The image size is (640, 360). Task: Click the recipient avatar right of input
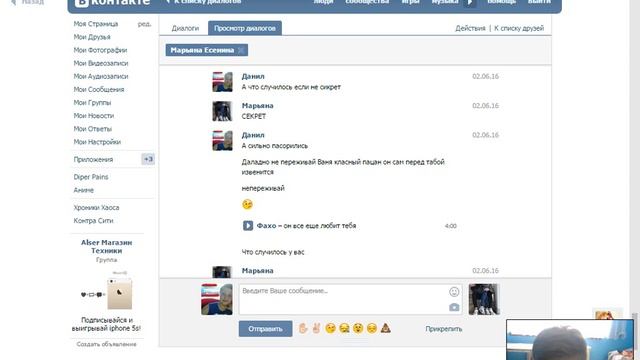(484, 299)
